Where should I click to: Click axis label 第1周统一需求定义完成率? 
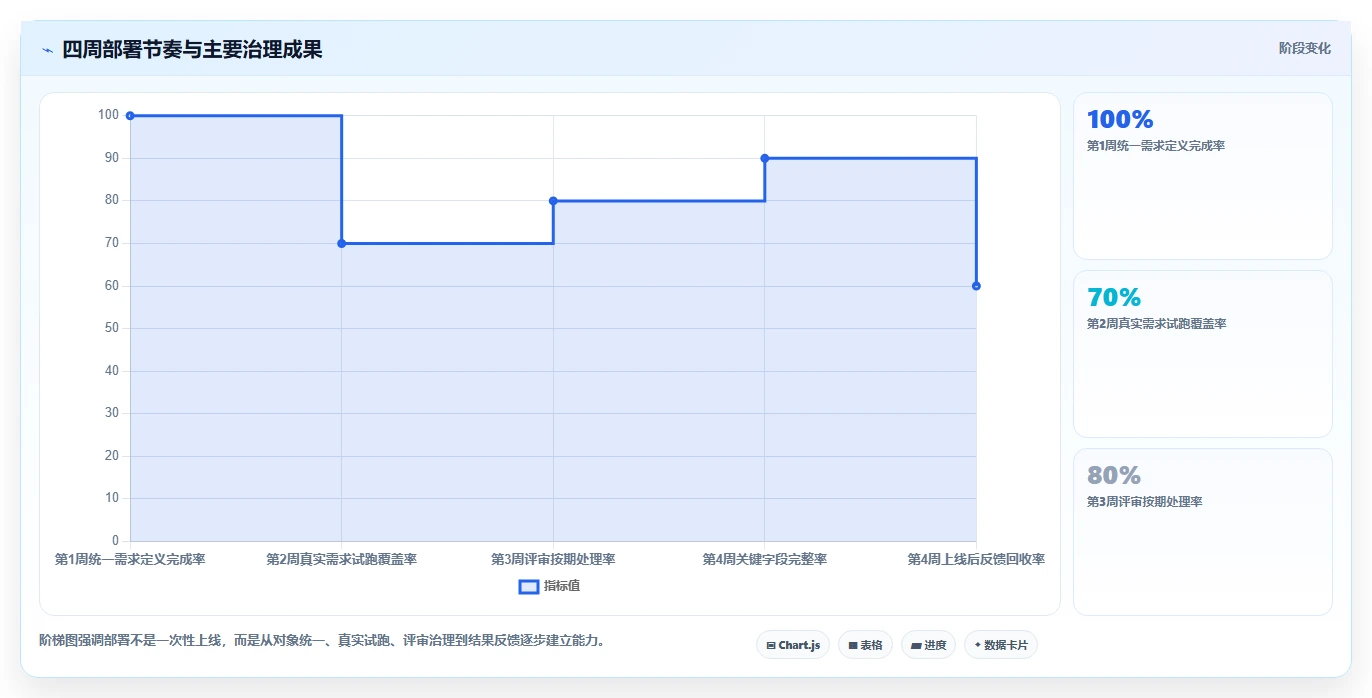[130, 559]
